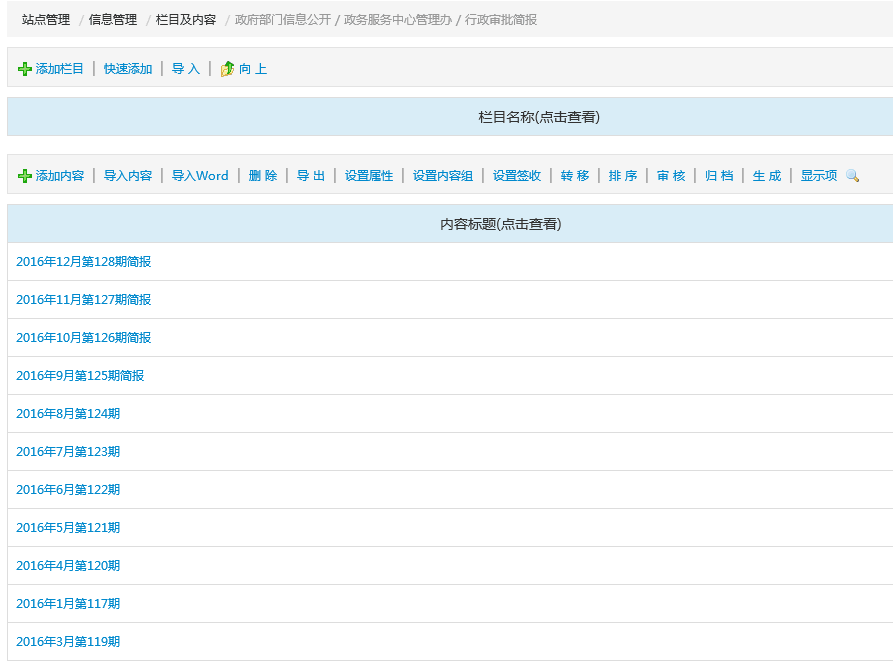The image size is (893, 661).
Task: Choose 导入Word in the content toolbar
Action: tap(200, 176)
